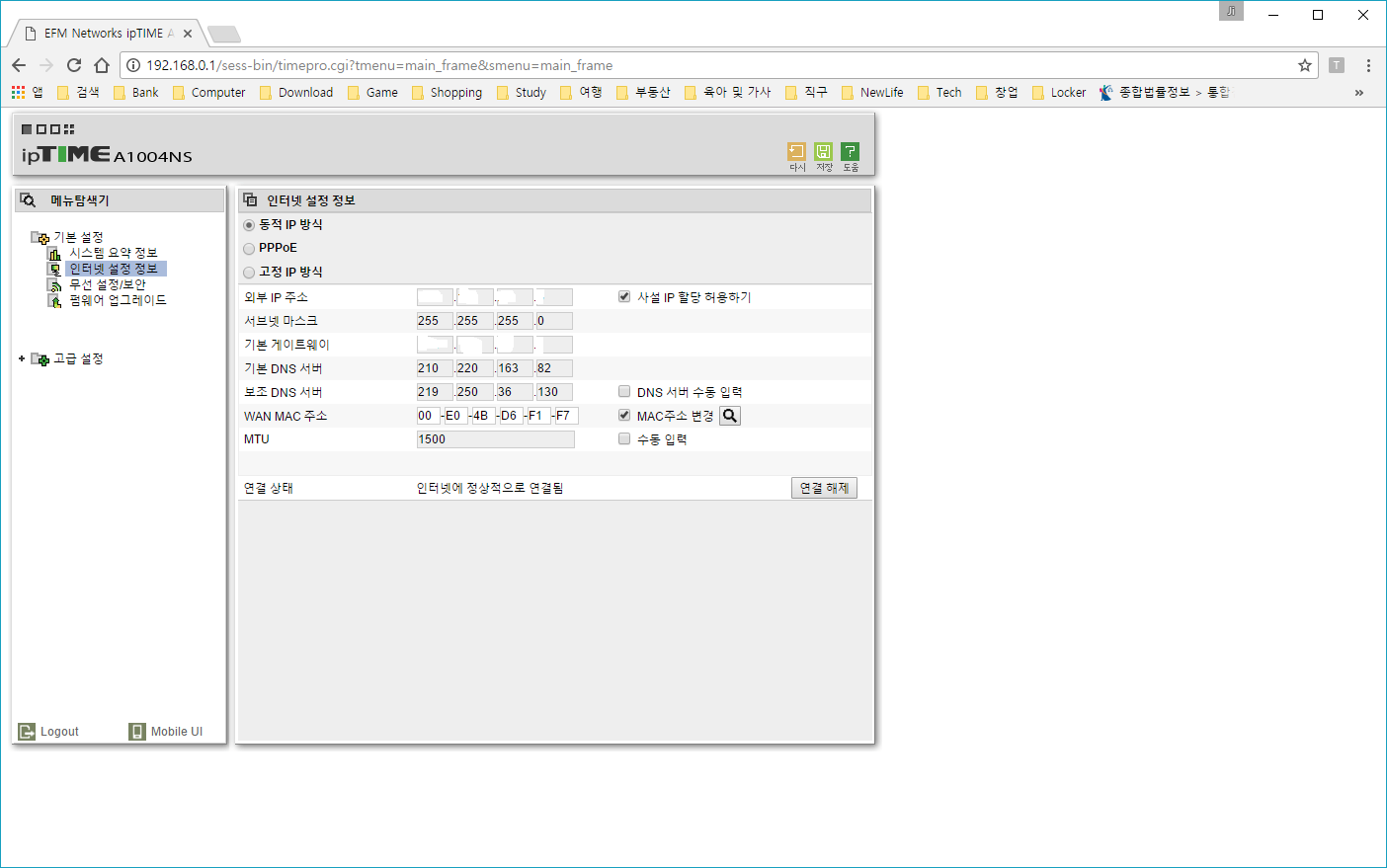
Task: Open the 종합법률정보 bookmark link
Action: [x=1165, y=93]
